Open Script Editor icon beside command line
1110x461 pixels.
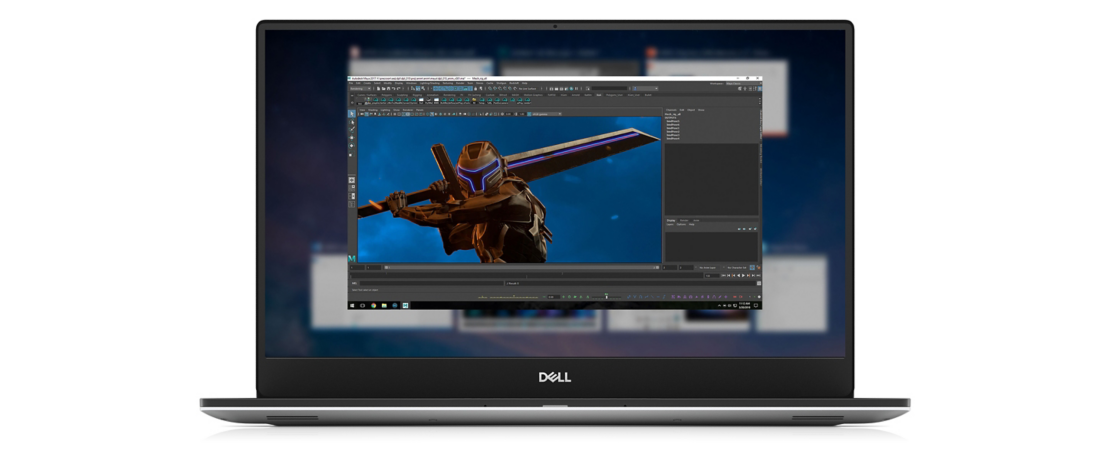pos(759,283)
